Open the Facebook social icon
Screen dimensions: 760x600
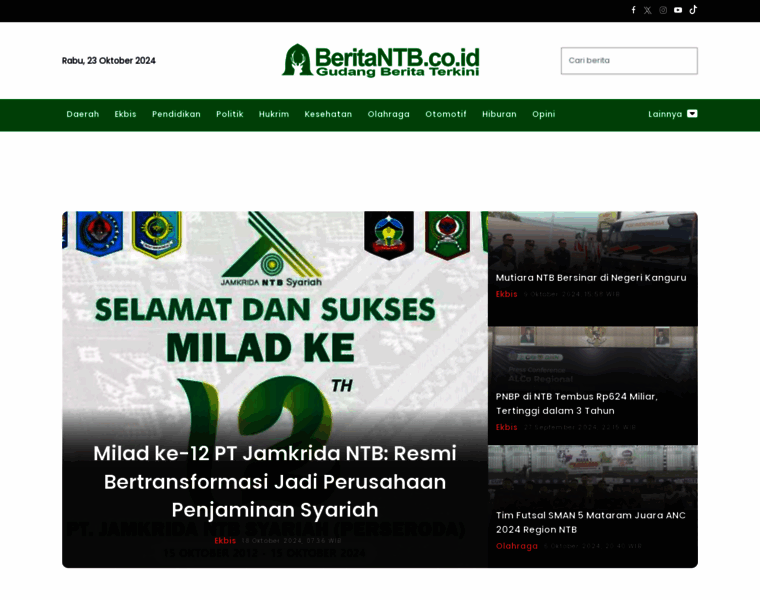coord(633,10)
